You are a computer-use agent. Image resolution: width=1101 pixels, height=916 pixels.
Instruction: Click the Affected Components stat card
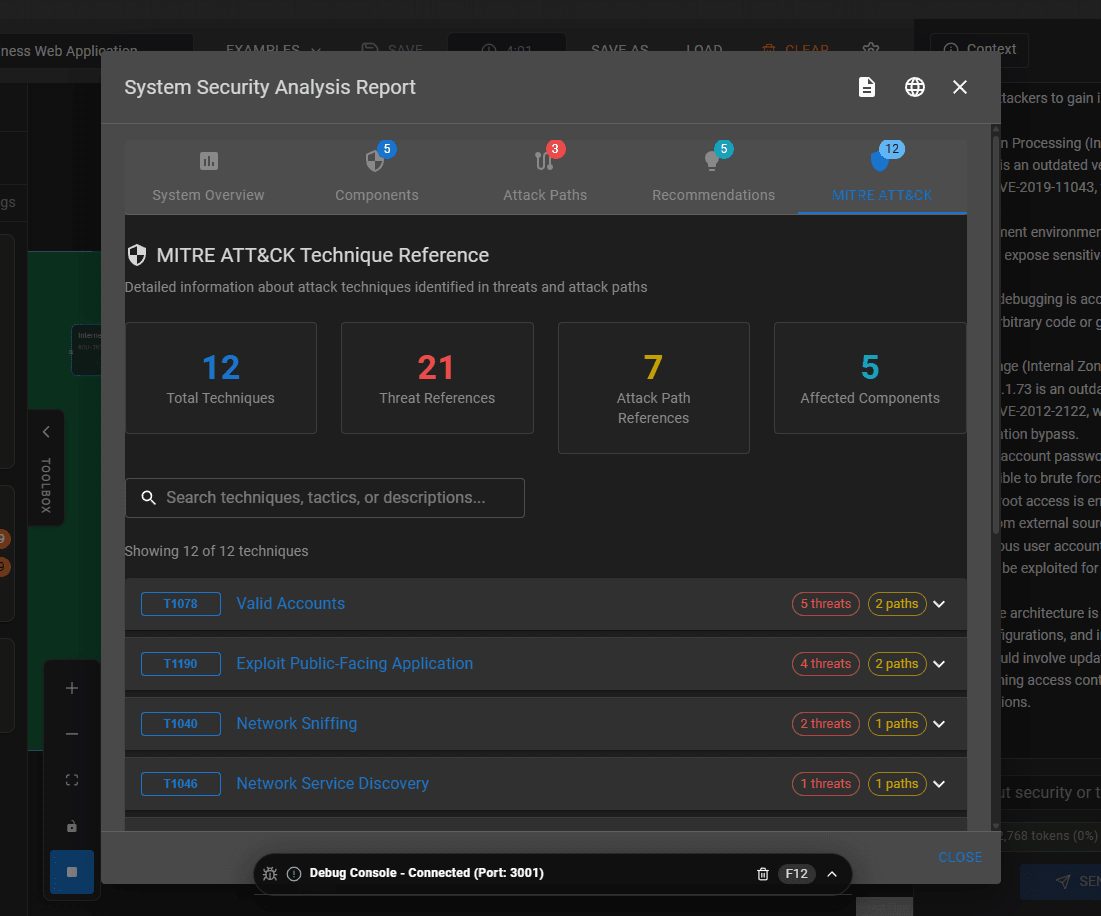(x=870, y=378)
